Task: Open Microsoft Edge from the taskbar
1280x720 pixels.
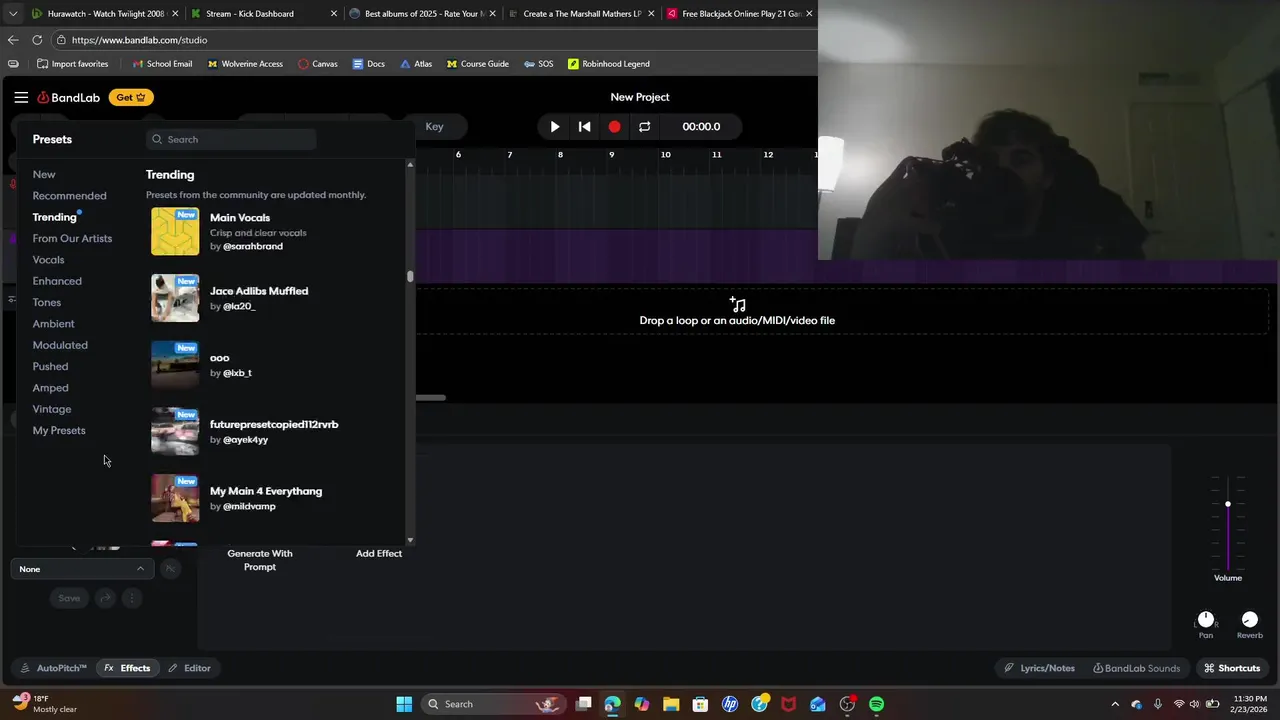Action: [613, 704]
